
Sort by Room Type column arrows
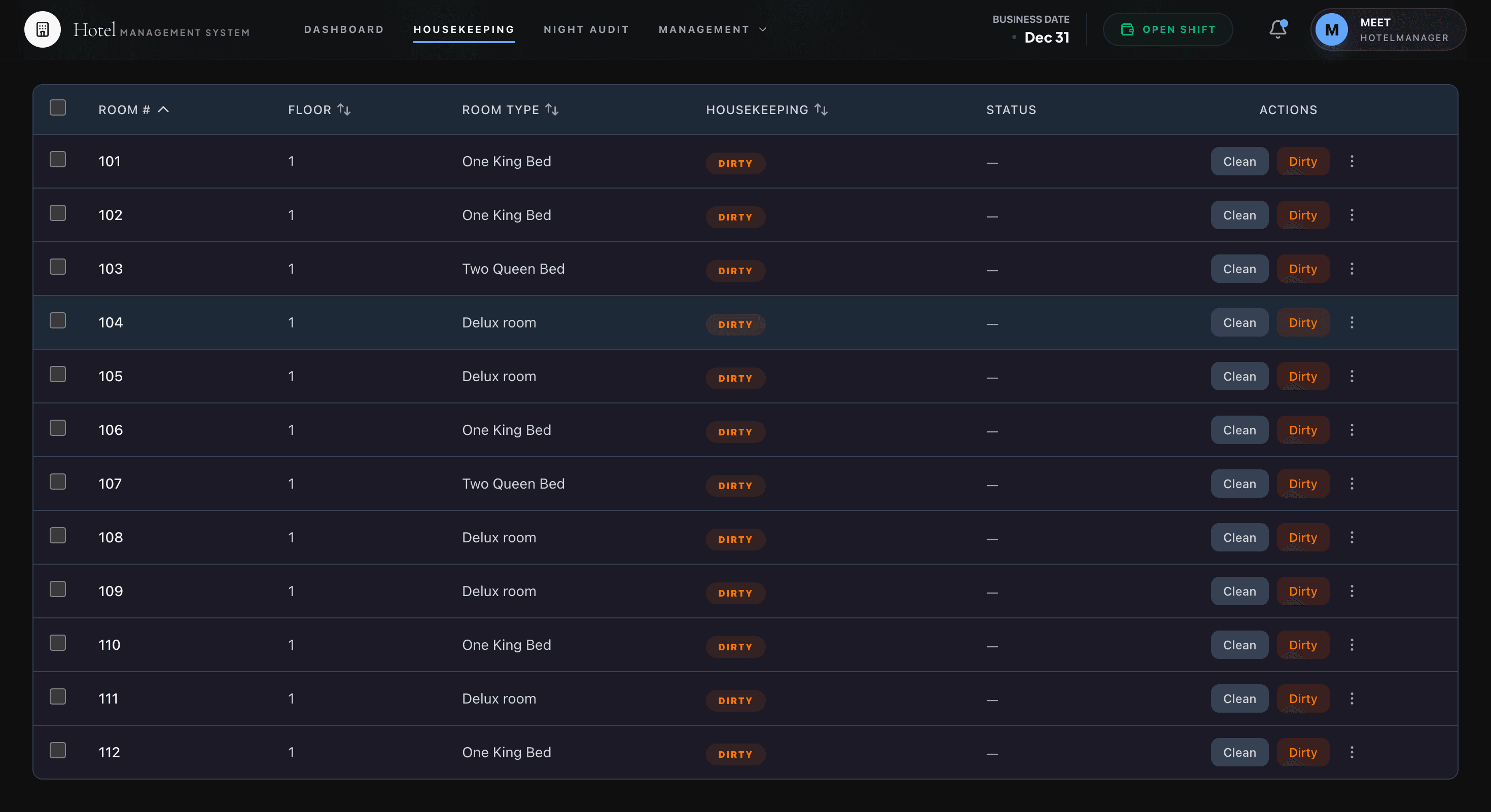(552, 109)
